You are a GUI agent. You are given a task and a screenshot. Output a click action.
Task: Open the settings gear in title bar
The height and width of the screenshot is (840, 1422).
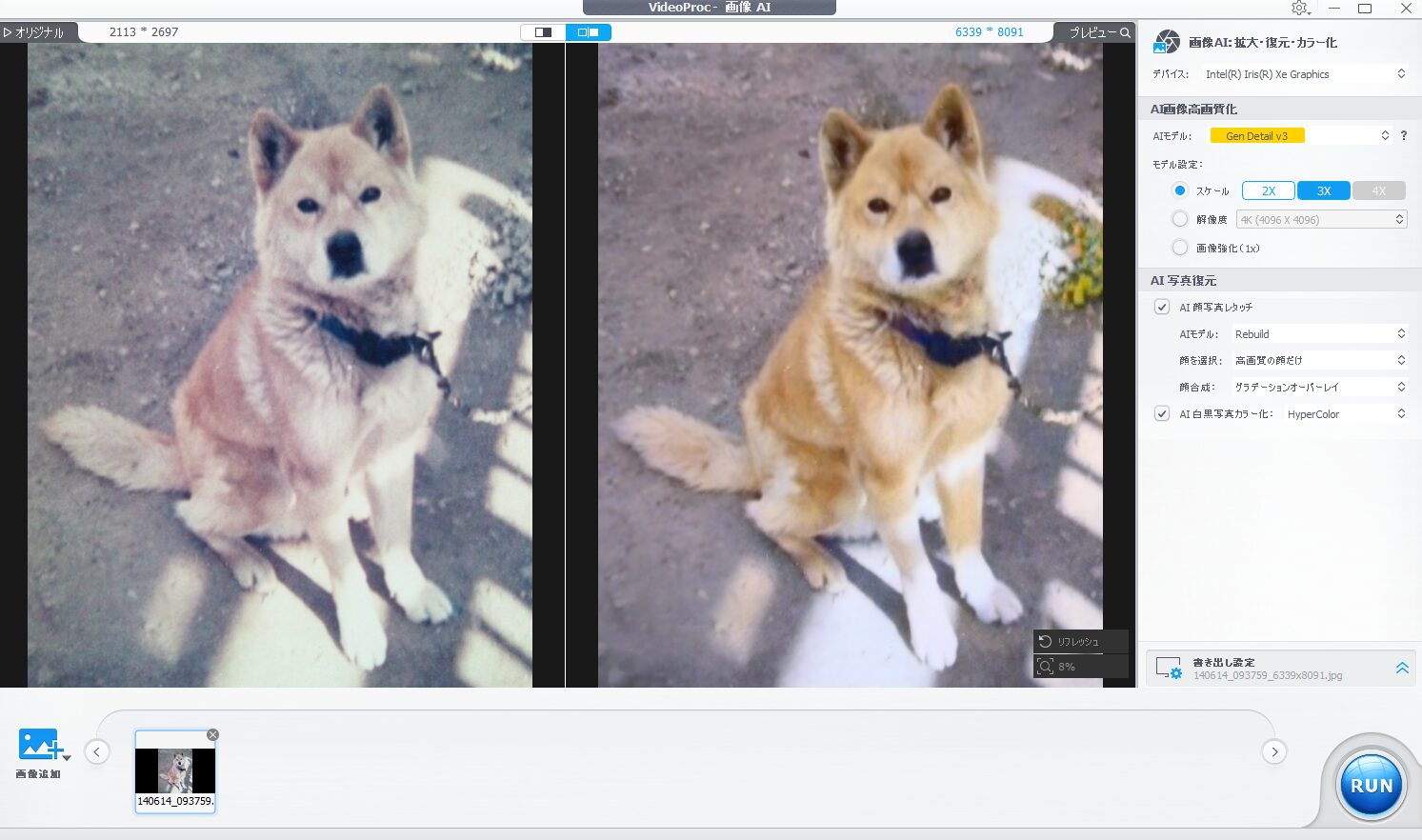[1300, 9]
